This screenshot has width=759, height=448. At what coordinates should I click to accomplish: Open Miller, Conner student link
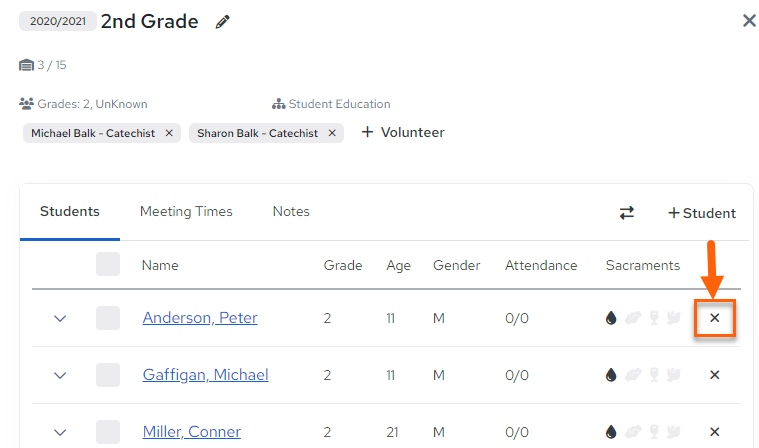tap(192, 432)
